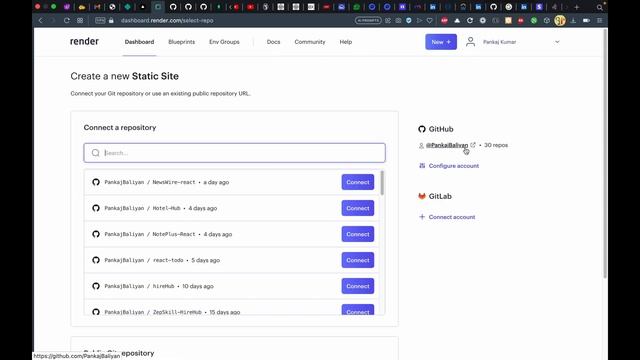This screenshot has height=360, width=640.
Task: Click GitHub icon beside Hotel-Hub
Action: click(x=96, y=208)
